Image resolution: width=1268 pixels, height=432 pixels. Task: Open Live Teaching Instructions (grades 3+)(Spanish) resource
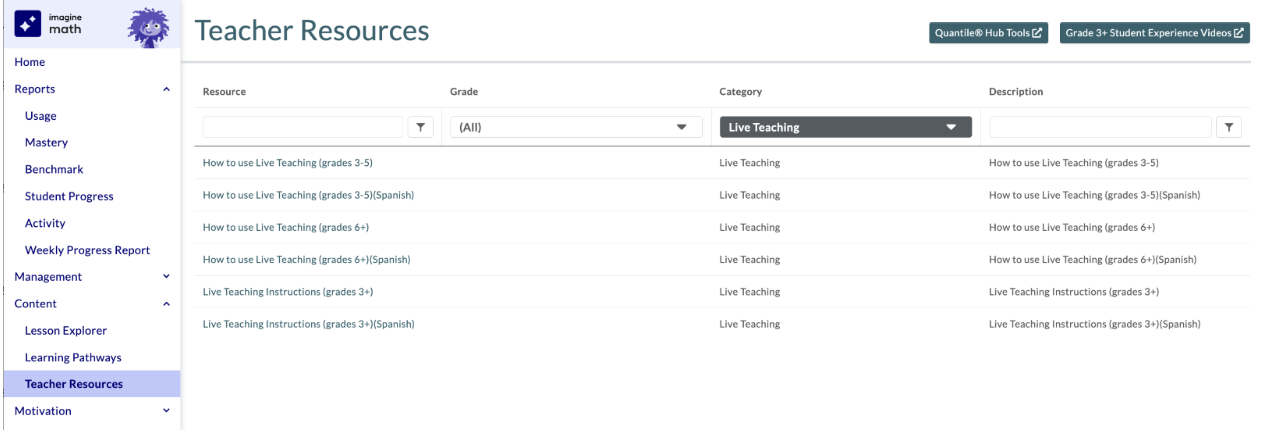click(308, 324)
